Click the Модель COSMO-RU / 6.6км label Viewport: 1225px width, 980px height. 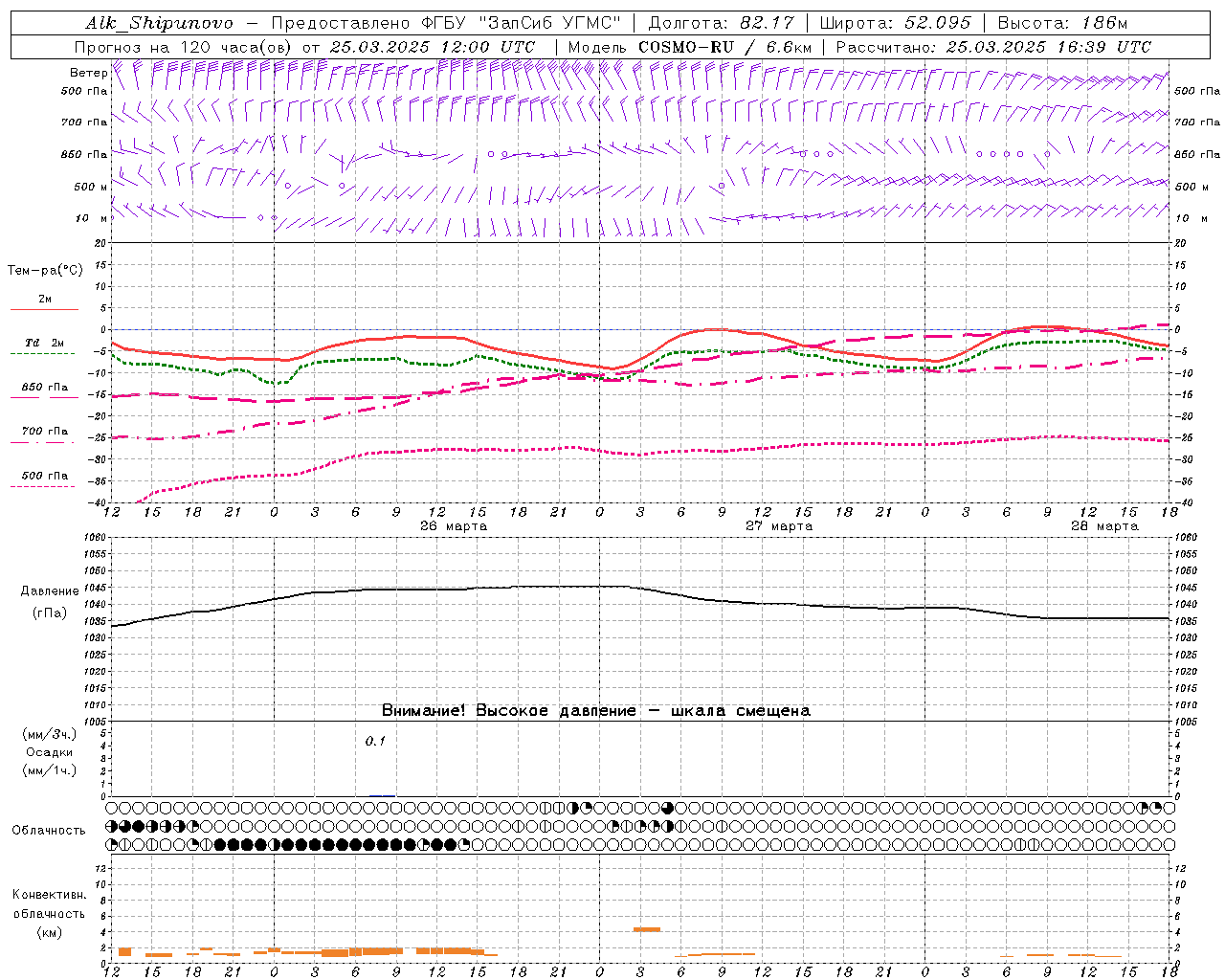(x=689, y=47)
